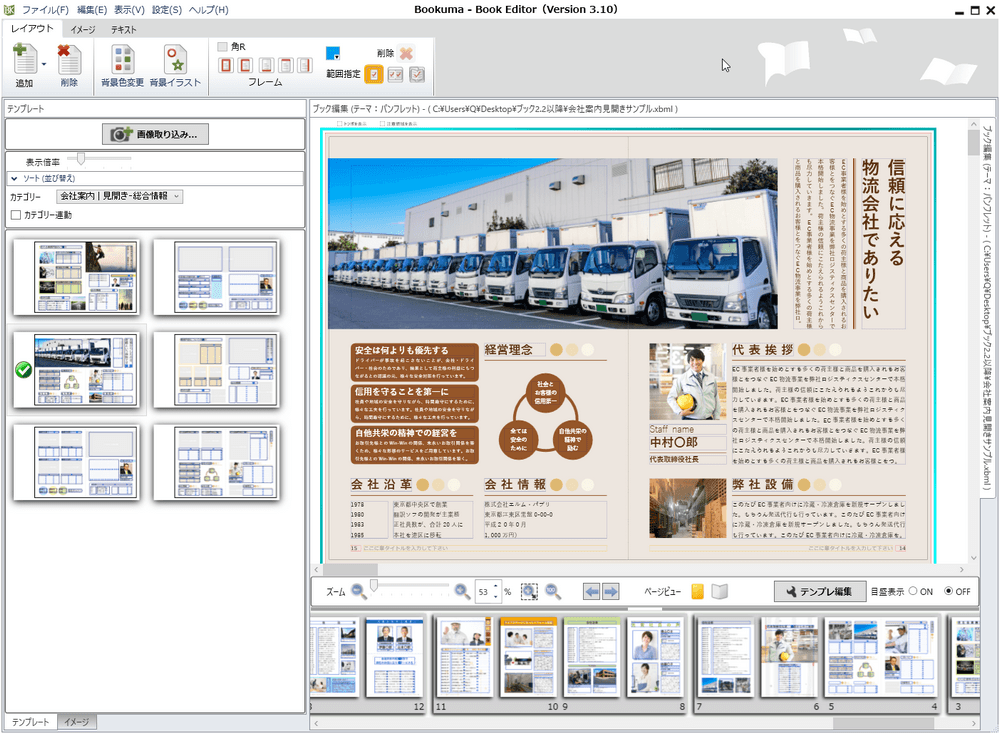
Task: Open the カテゴリー dropdown list
Action: tap(177, 197)
